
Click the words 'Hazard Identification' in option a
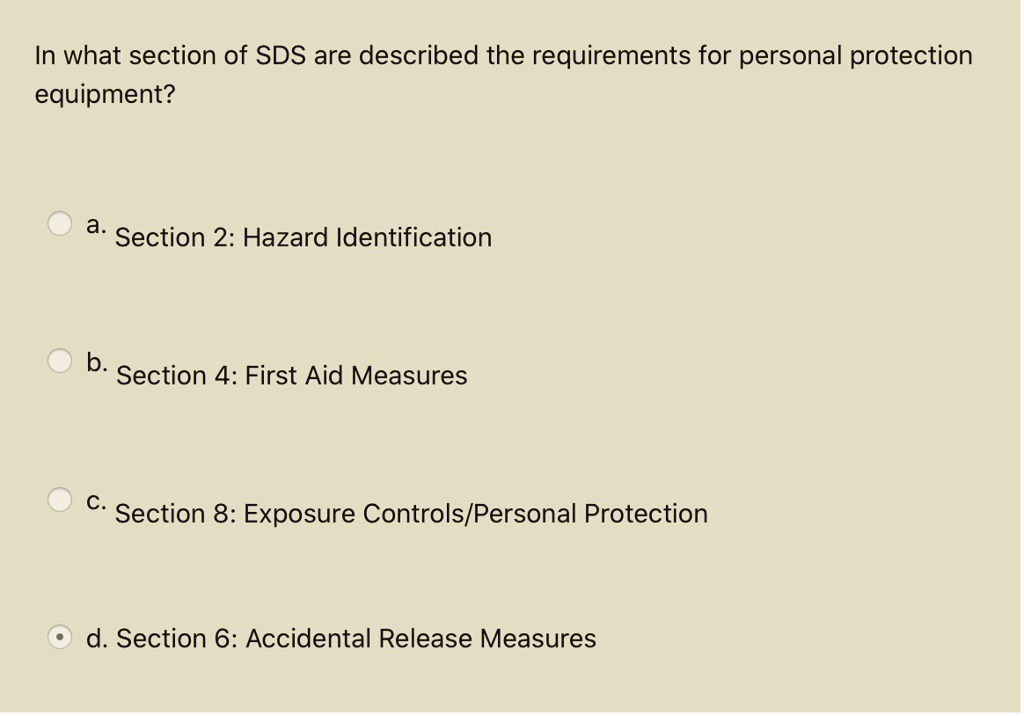pos(367,238)
